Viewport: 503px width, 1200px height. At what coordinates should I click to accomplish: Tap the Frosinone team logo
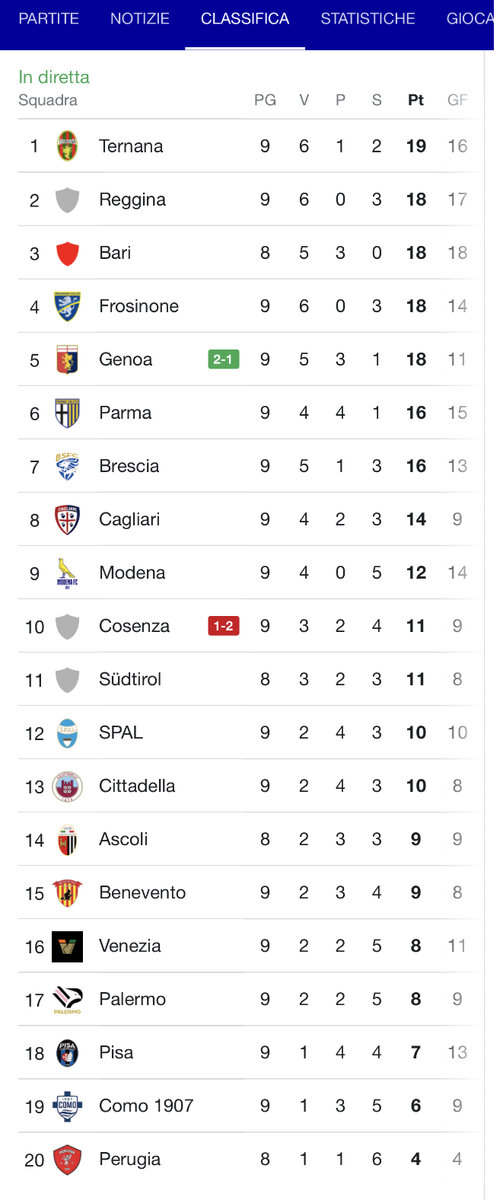pos(67,306)
